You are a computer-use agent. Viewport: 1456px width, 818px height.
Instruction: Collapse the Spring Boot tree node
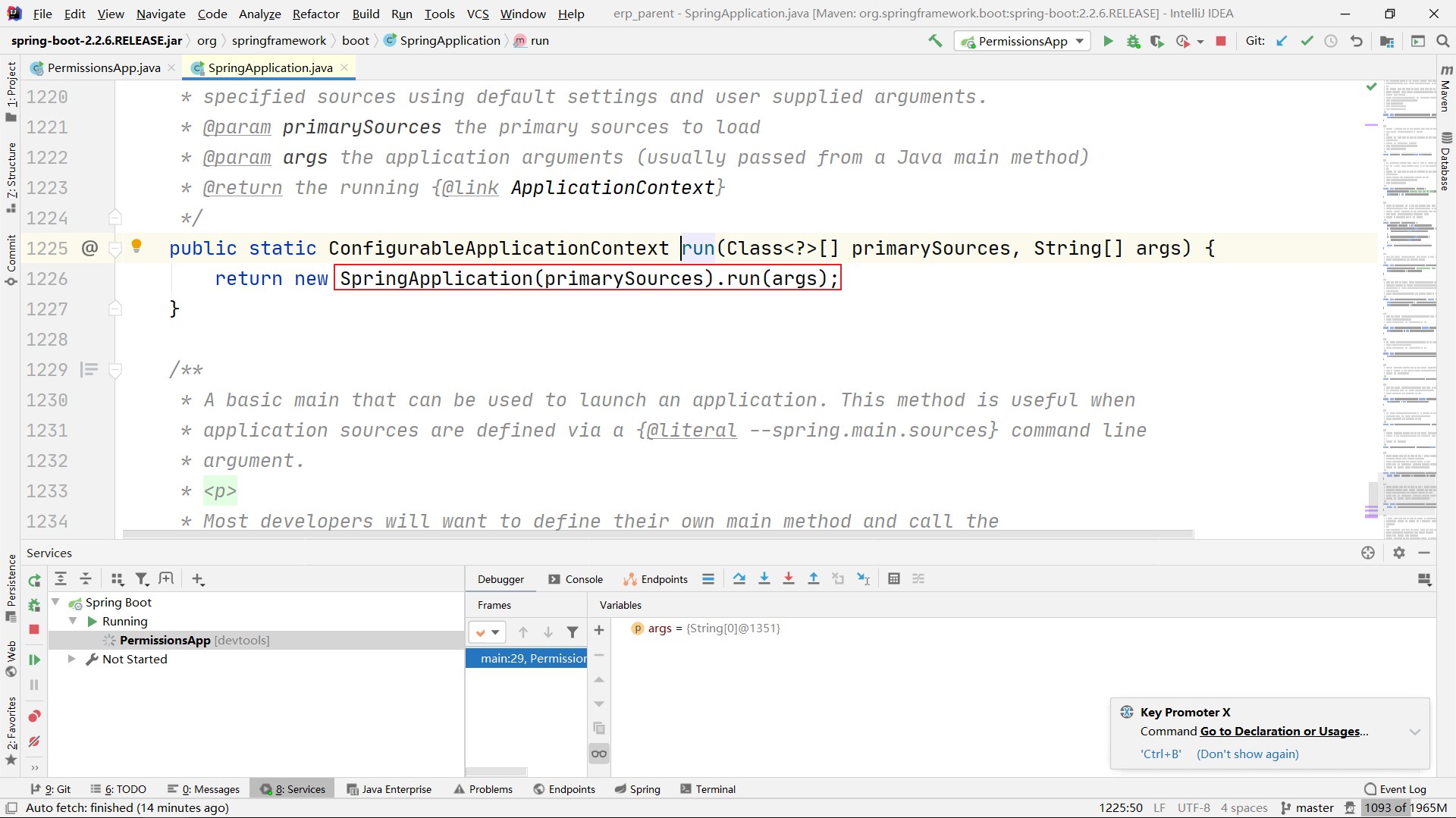click(55, 602)
